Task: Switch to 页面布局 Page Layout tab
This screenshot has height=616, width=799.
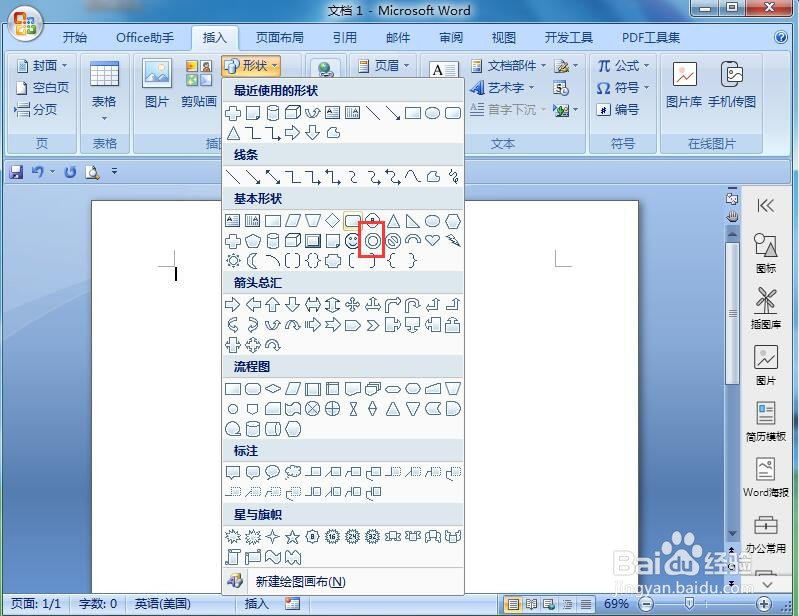Action: coord(279,38)
